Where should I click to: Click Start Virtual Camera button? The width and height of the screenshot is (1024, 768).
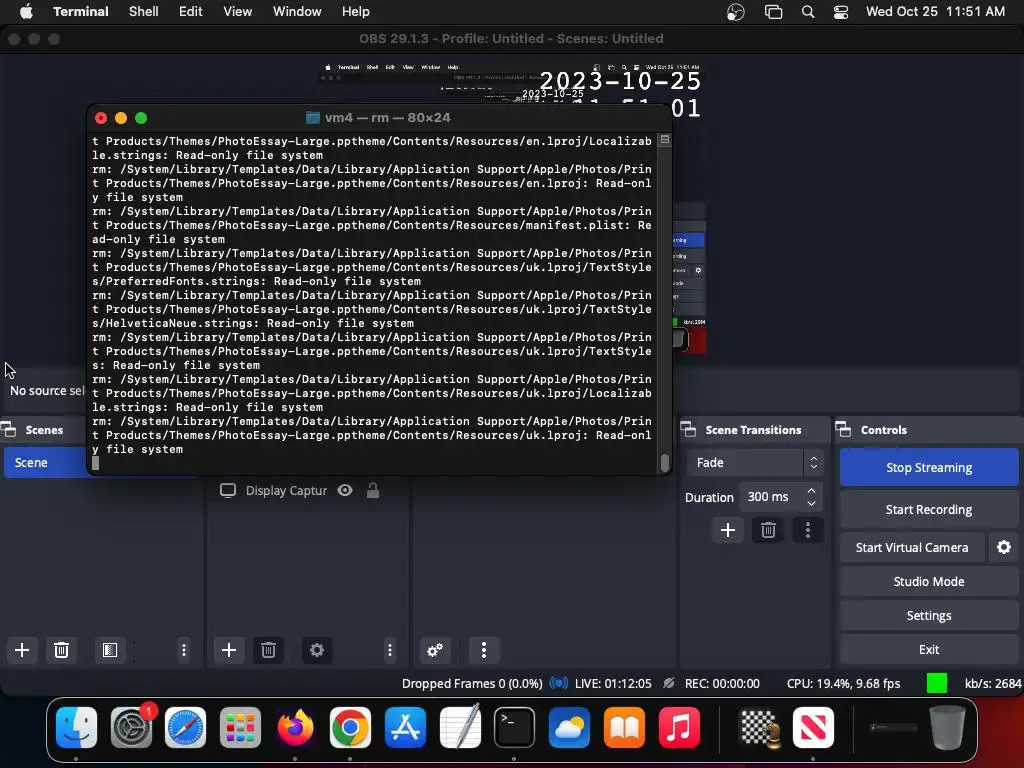(x=912, y=547)
